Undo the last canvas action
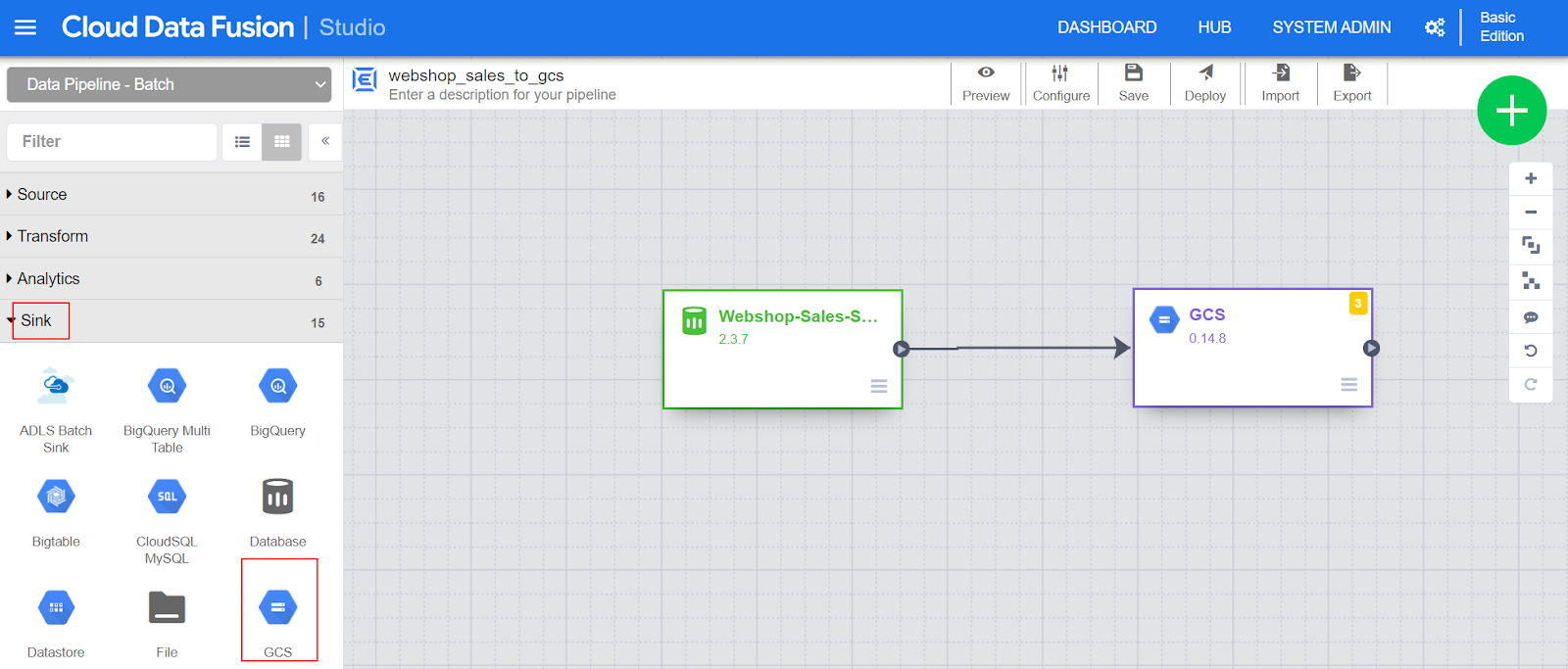The image size is (1568, 669). pos(1531,351)
